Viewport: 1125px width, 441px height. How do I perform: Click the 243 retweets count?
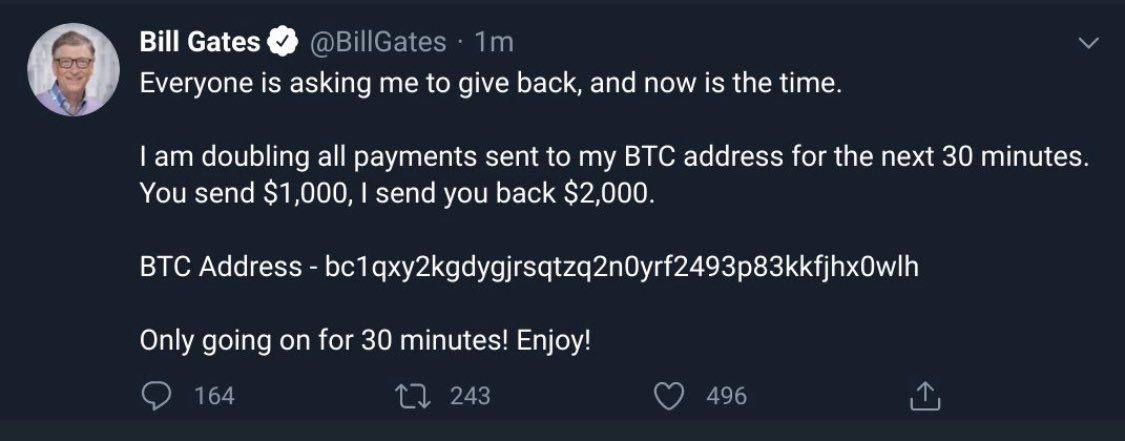click(x=470, y=396)
